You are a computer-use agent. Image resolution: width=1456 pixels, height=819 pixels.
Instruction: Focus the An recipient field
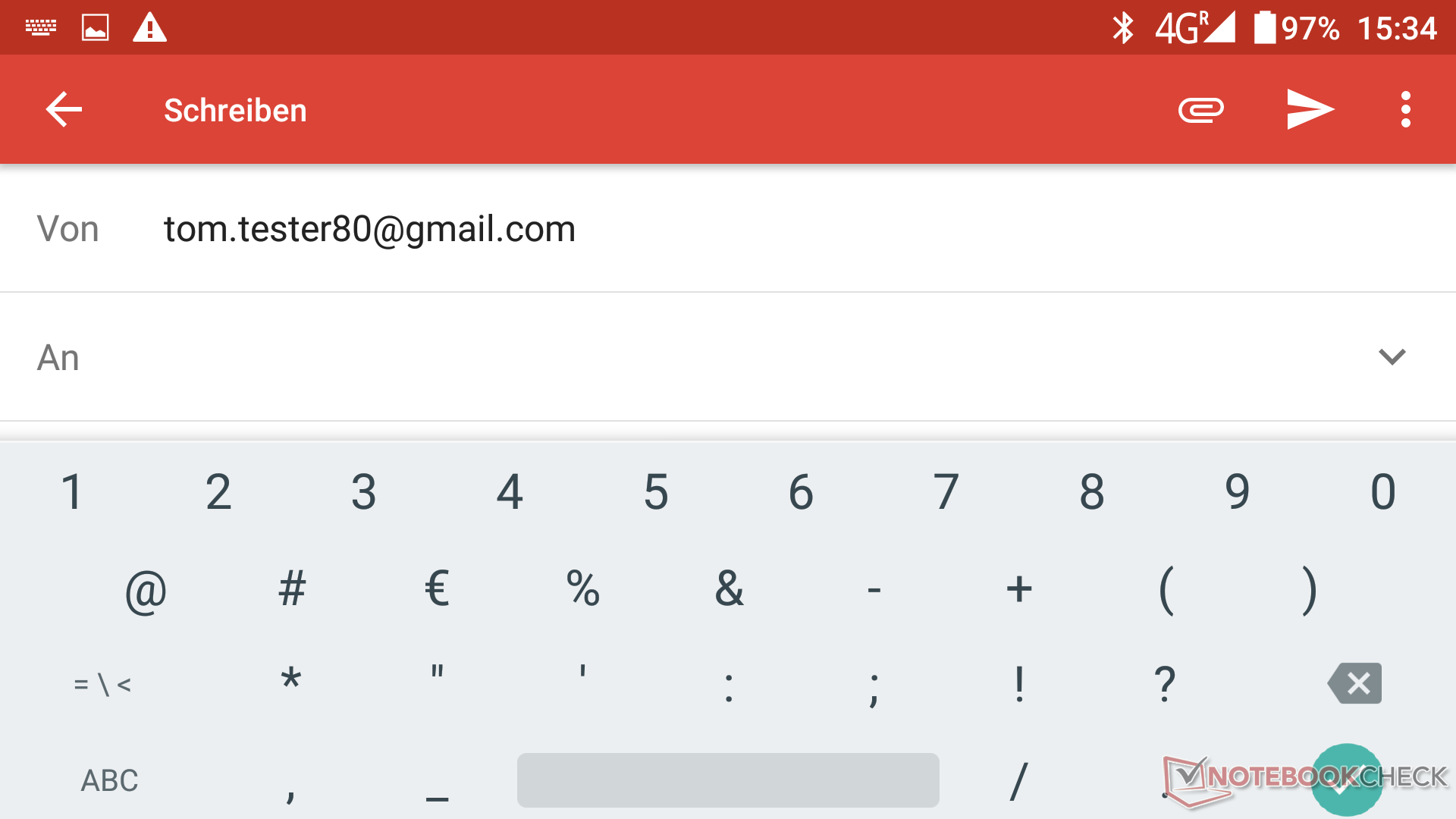(x=728, y=356)
